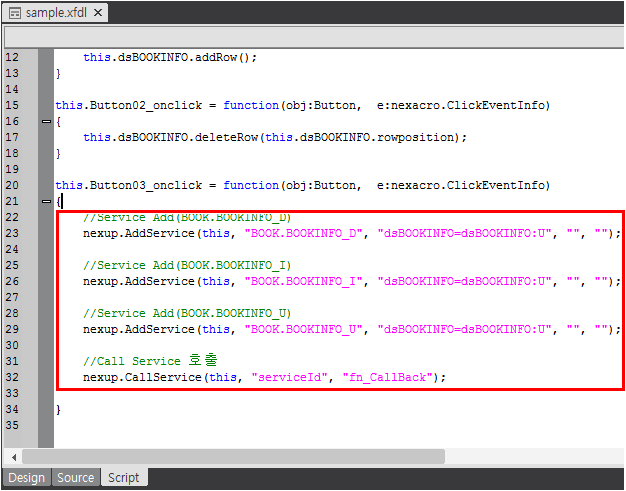Click nexacro.ClickEventInfo on line 20

pyautogui.click(x=468, y=185)
